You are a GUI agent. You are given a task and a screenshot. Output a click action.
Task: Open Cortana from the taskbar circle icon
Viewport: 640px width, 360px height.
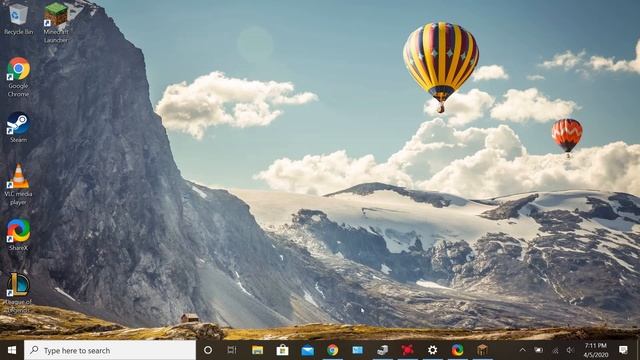(x=208, y=350)
